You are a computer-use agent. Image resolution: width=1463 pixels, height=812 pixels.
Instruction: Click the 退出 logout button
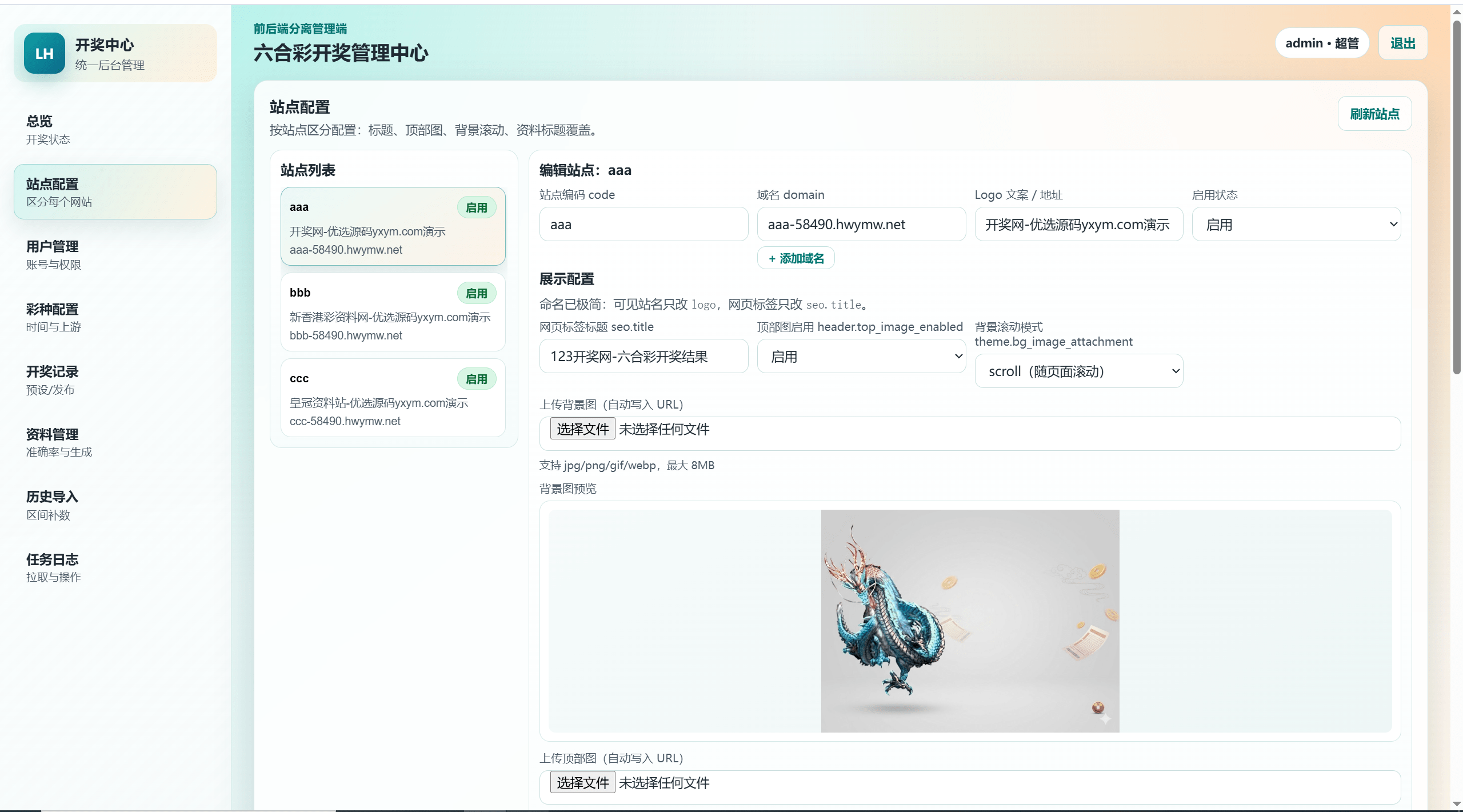point(1403,43)
